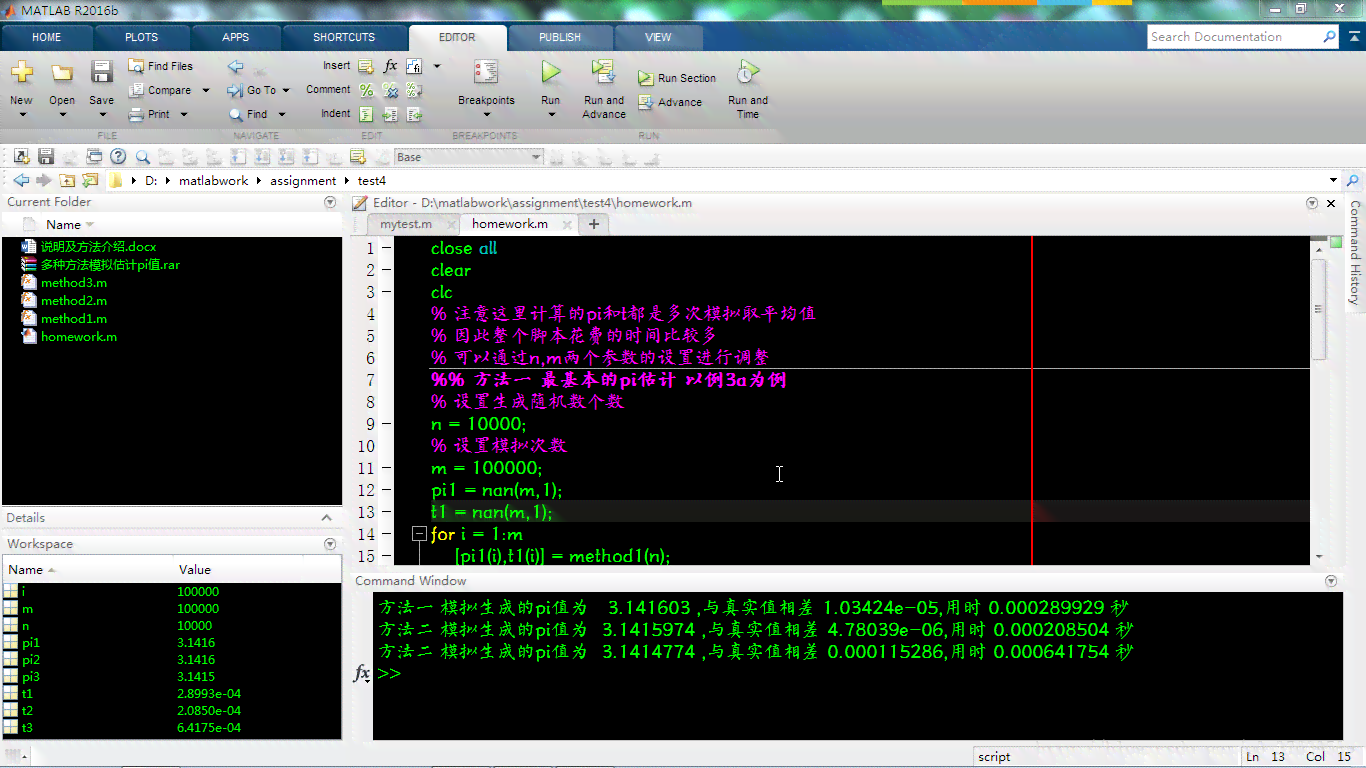Click Run and Advance
Image resolution: width=1366 pixels, height=768 pixels.
(604, 88)
